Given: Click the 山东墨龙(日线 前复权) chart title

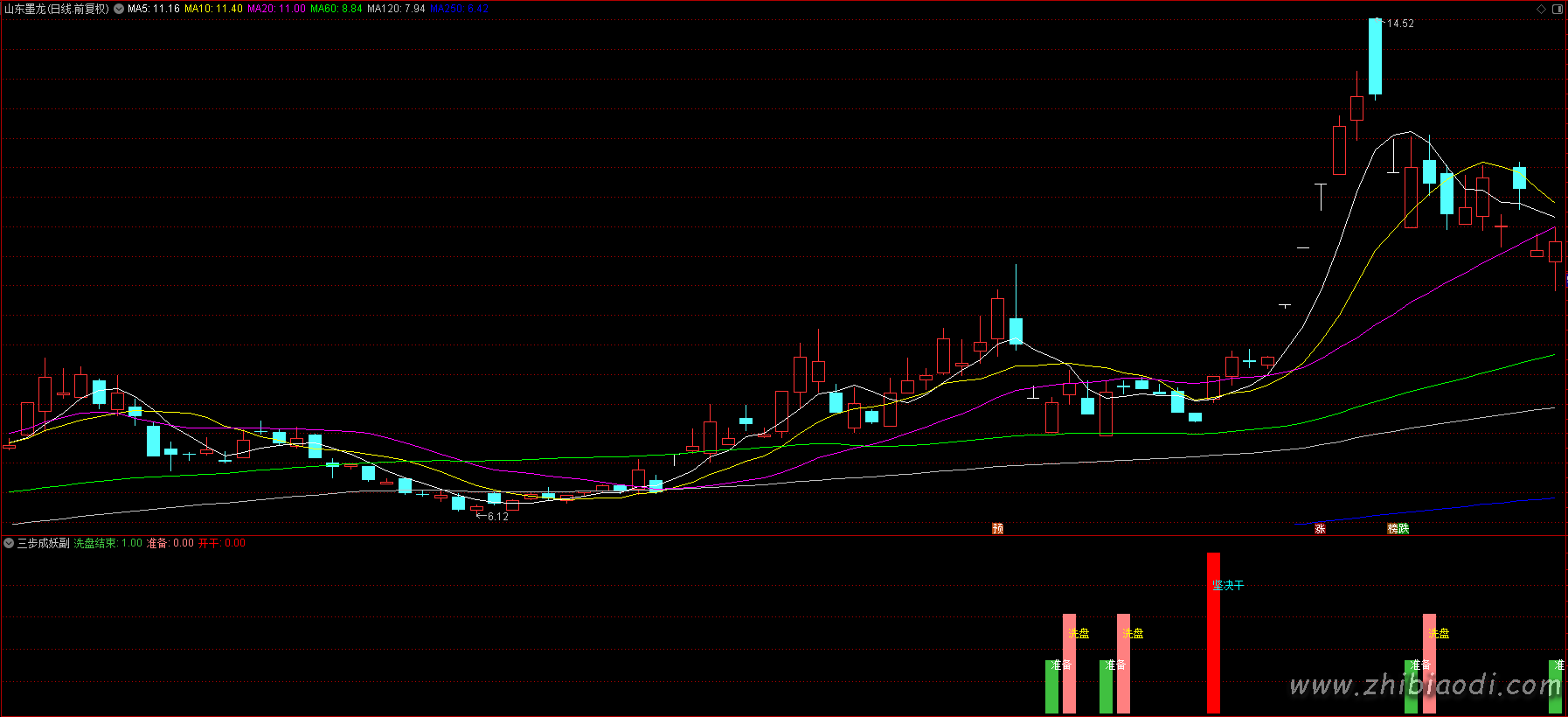Looking at the screenshot, I should tap(57, 9).
